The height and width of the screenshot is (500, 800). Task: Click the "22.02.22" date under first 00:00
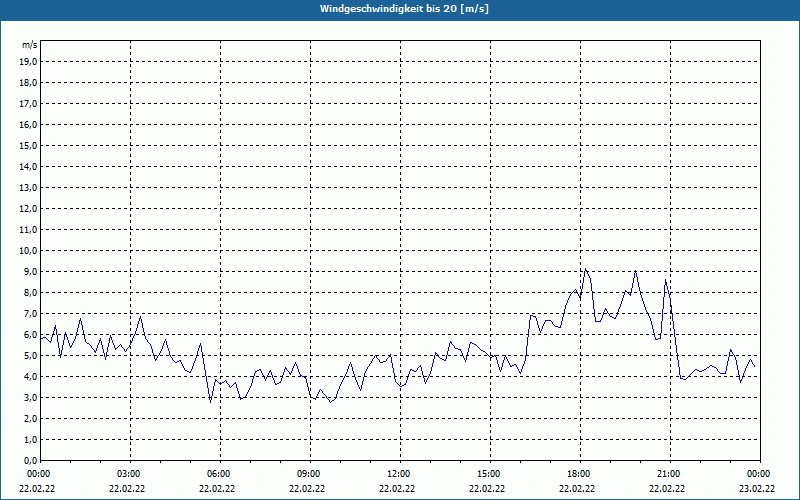(x=37, y=489)
